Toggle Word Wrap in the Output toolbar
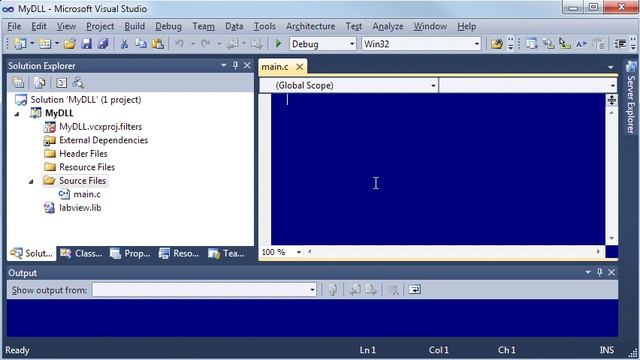The height and width of the screenshot is (360, 640). pyautogui.click(x=415, y=290)
